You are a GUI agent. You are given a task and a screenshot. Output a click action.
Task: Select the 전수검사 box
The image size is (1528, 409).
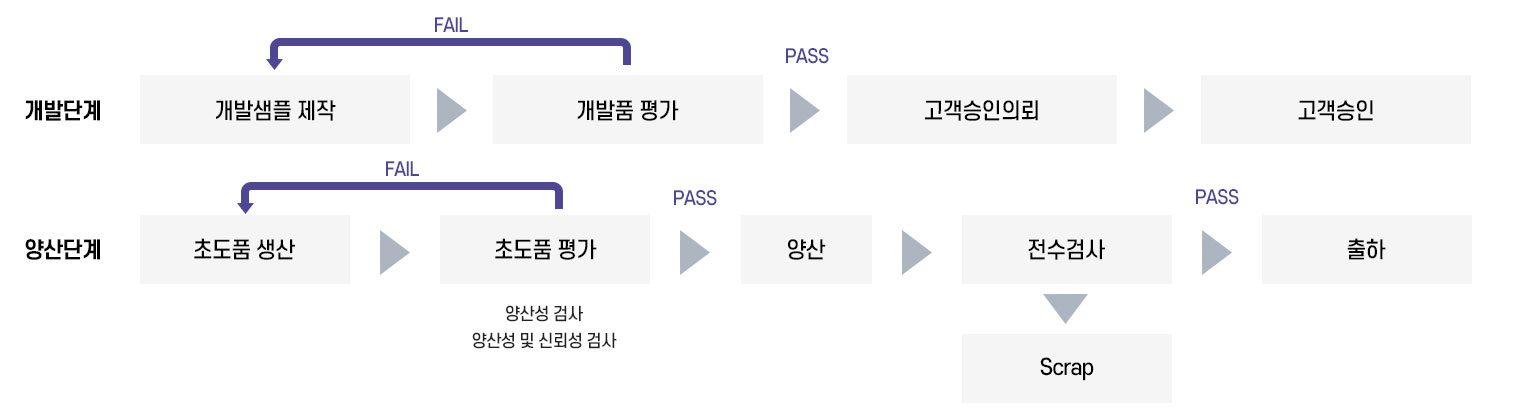1066,250
